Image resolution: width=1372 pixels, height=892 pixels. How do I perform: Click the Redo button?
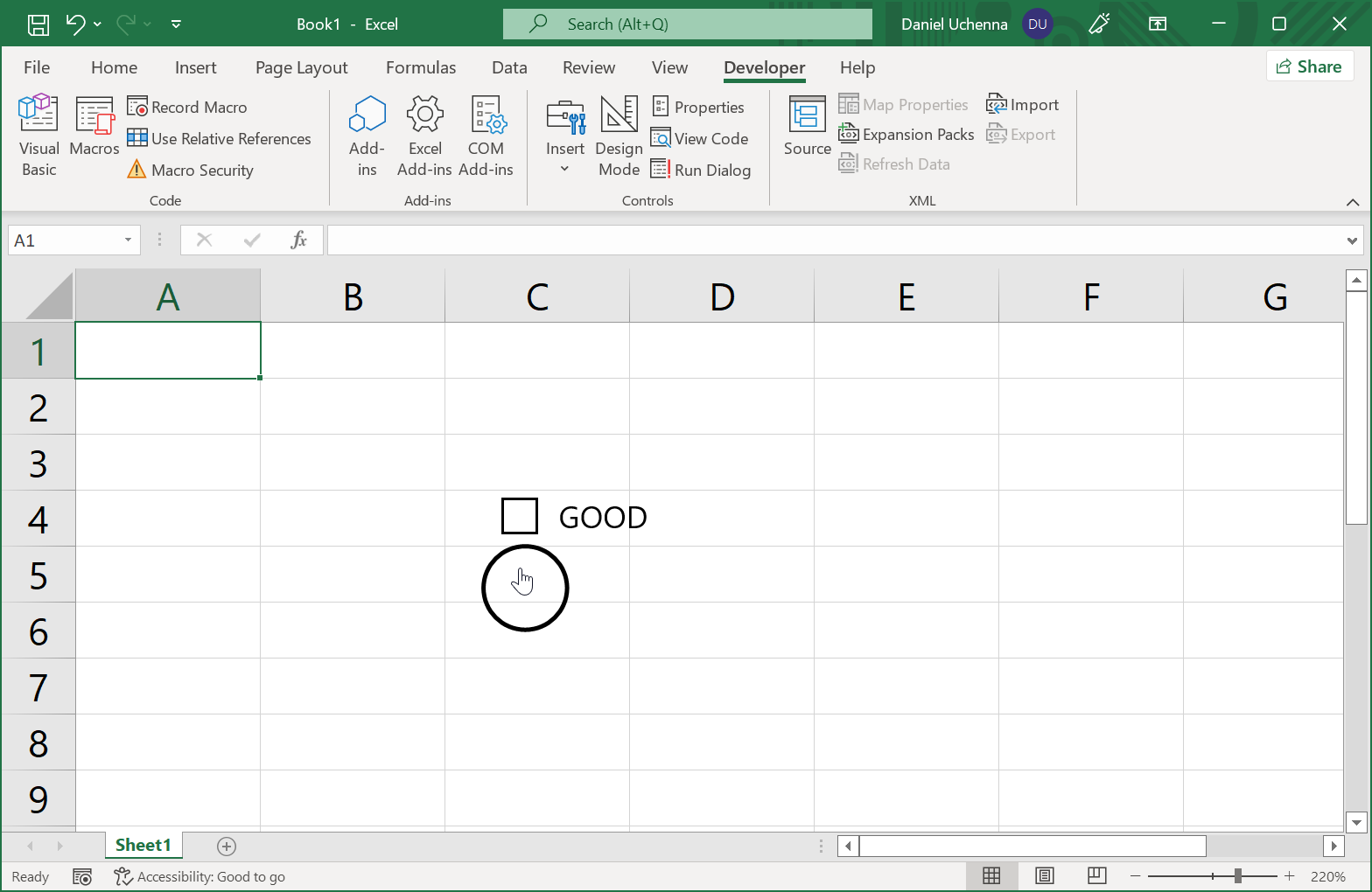coord(126,24)
